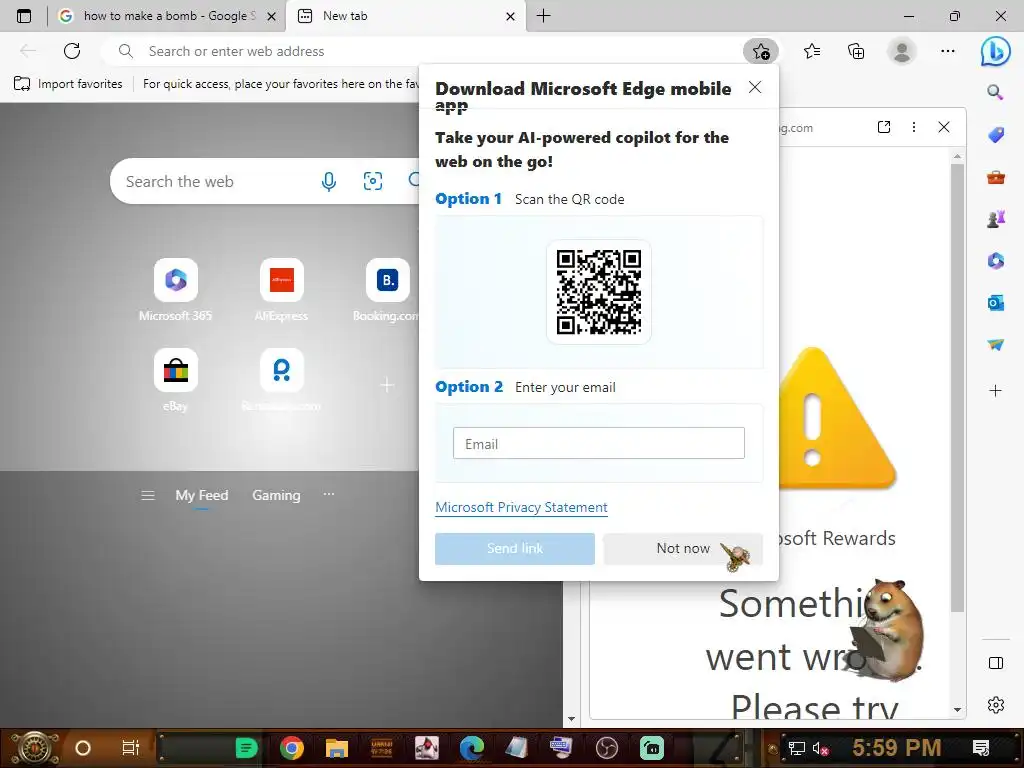Open sidebar settings gear icon
Screen dimensions: 1024x768
pos(995,705)
